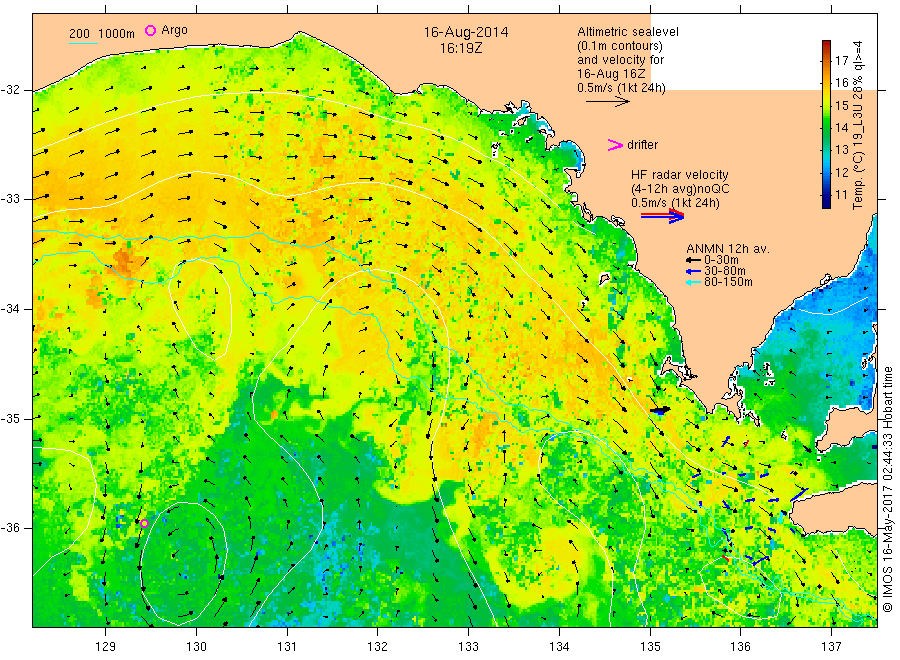The height and width of the screenshot is (660, 900).
Task: Click the longitude axis label '137'
Action: (x=831, y=647)
